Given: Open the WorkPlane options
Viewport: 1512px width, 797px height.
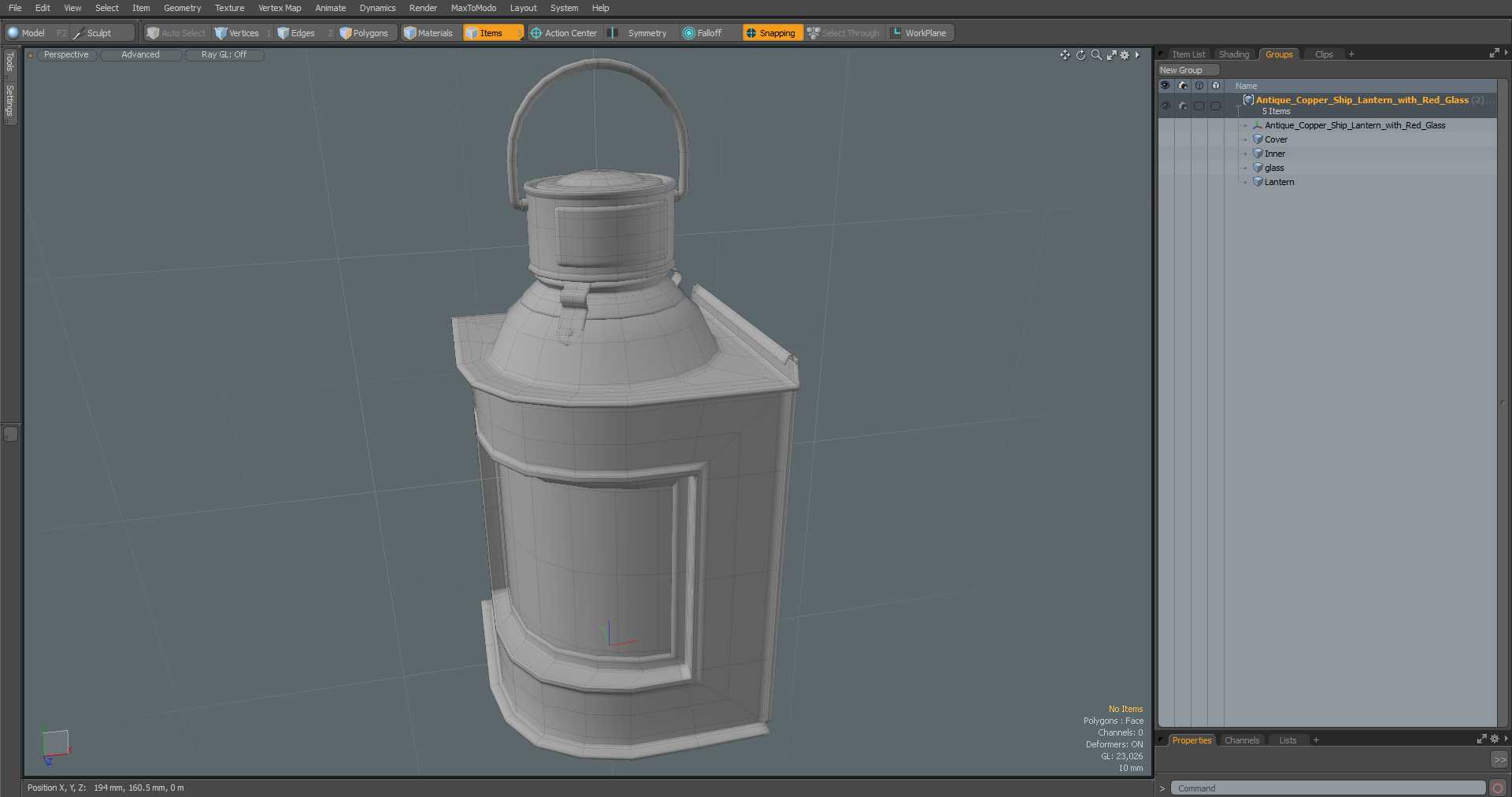Looking at the screenshot, I should 919,33.
